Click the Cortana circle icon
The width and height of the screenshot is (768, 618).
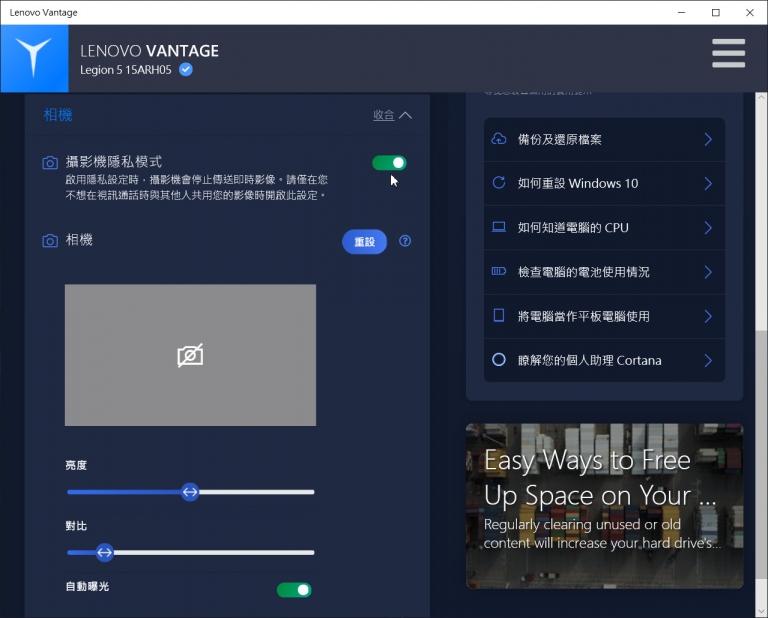(x=499, y=359)
